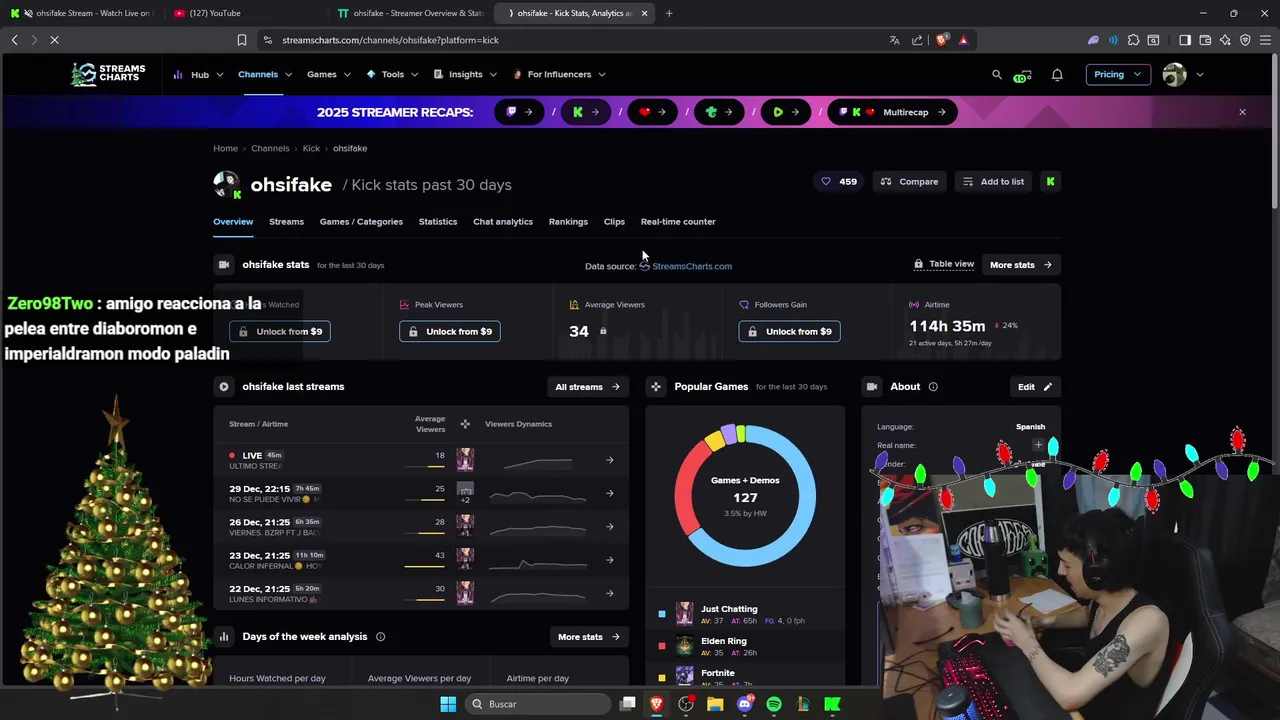Switch to the Rankings tab
Image resolution: width=1280 pixels, height=720 pixels.
click(x=568, y=222)
